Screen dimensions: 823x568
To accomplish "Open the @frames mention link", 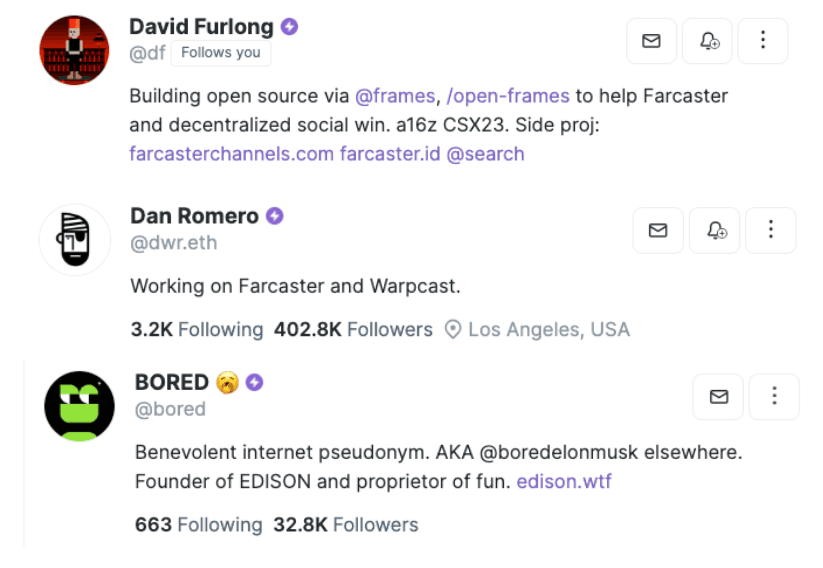I will point(395,96).
